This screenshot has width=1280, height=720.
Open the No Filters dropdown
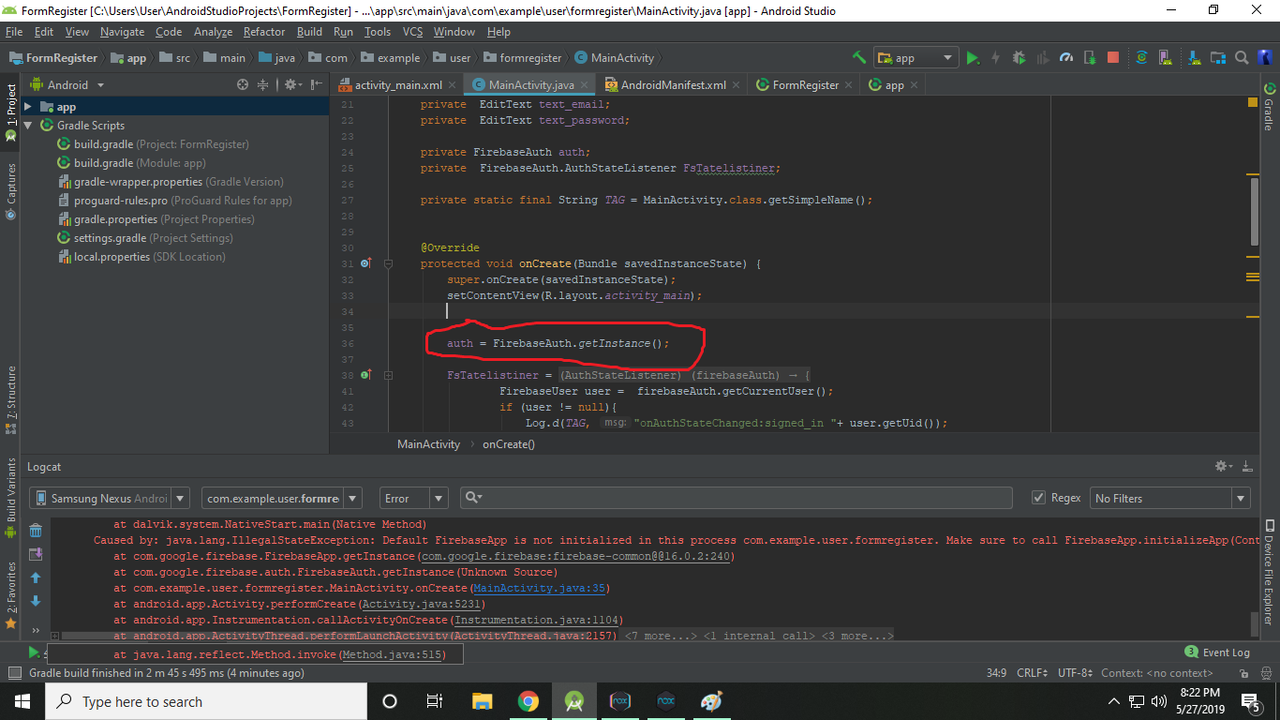tap(1170, 498)
